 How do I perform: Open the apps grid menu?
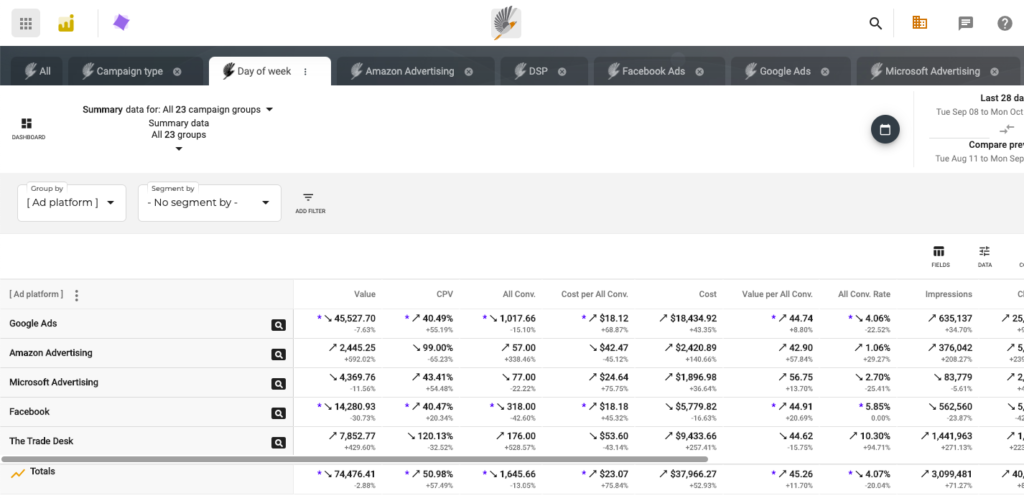pyautogui.click(x=26, y=22)
